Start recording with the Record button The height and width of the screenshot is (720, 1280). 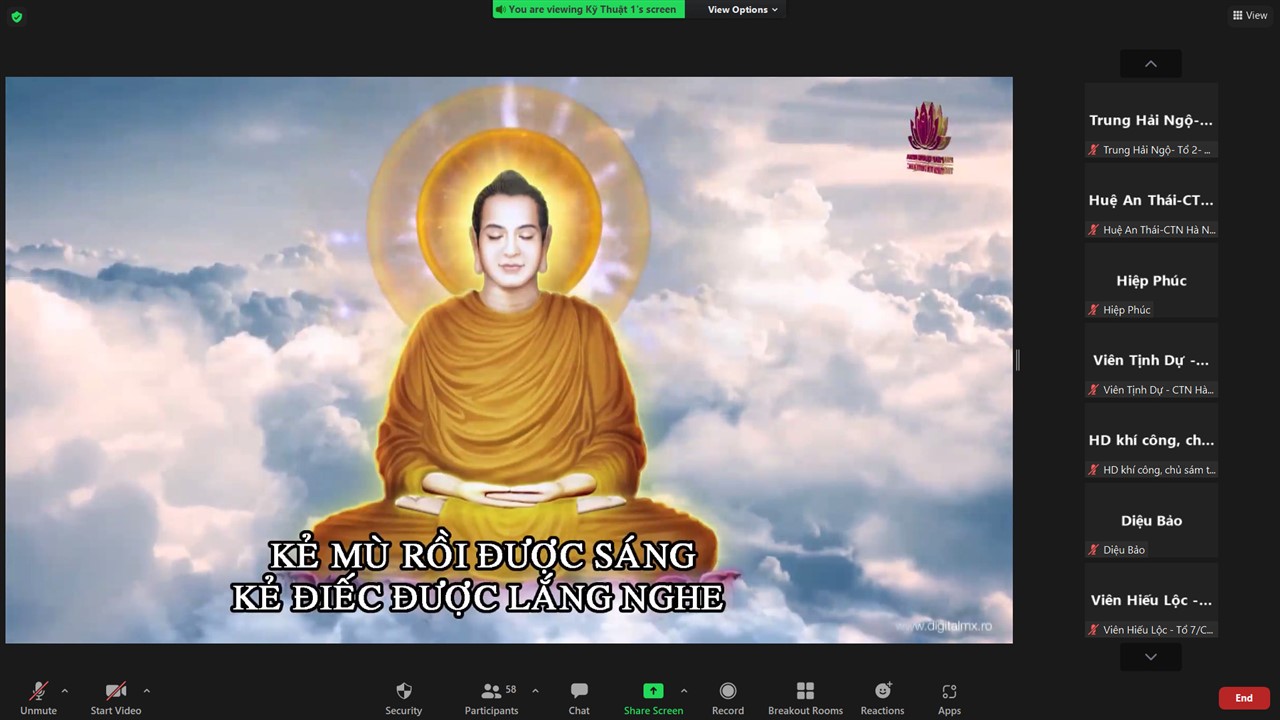point(728,697)
